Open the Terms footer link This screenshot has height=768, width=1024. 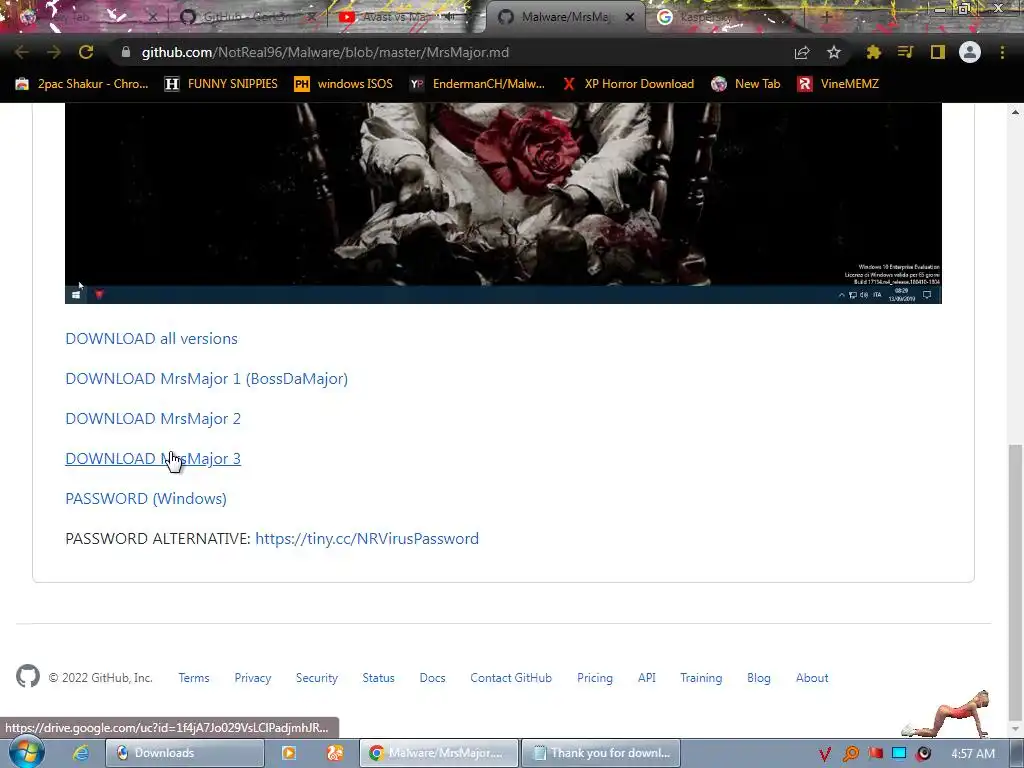pyautogui.click(x=194, y=678)
